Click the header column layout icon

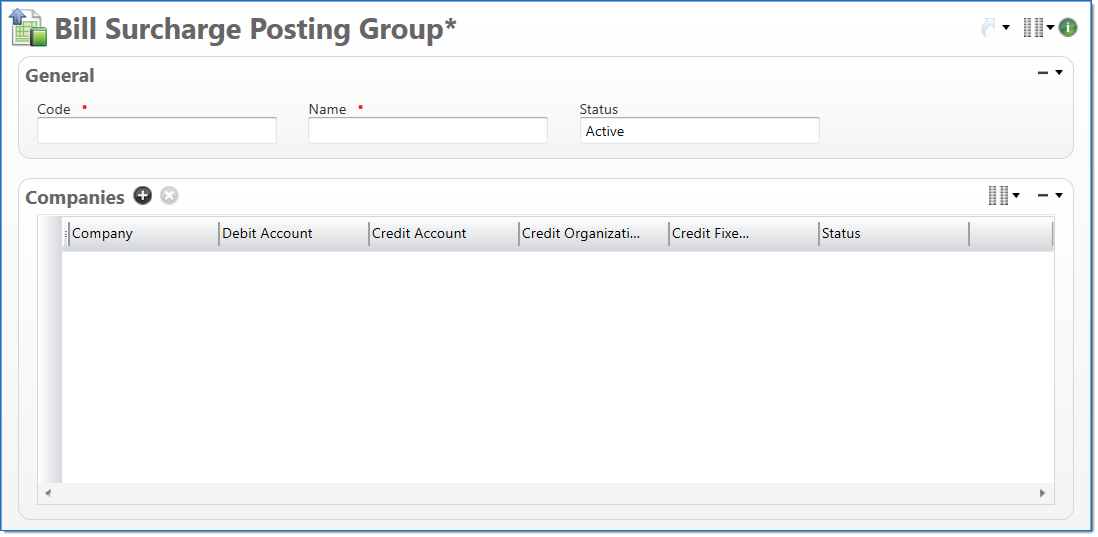tap(1033, 28)
